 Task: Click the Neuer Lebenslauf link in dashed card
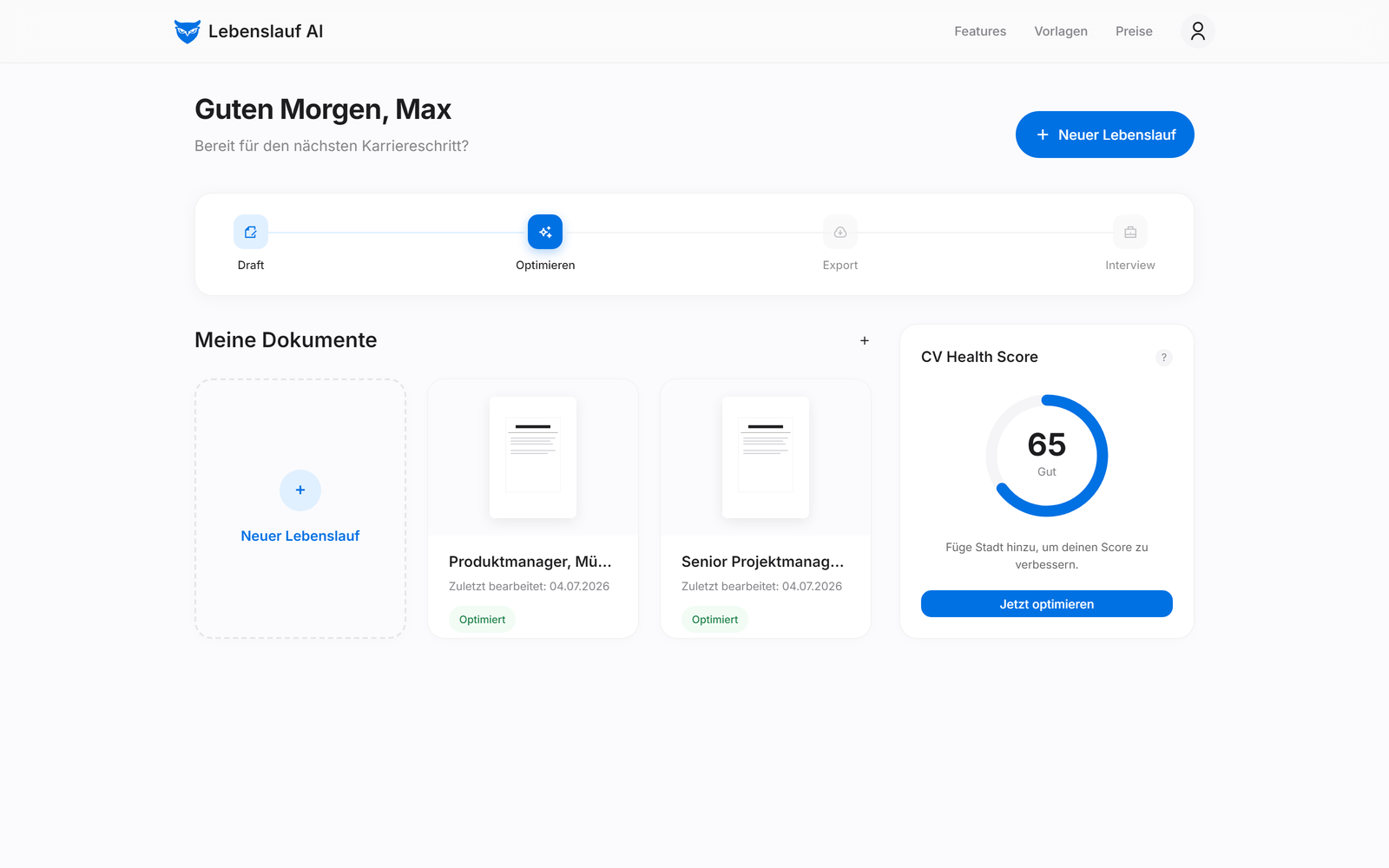pos(300,536)
